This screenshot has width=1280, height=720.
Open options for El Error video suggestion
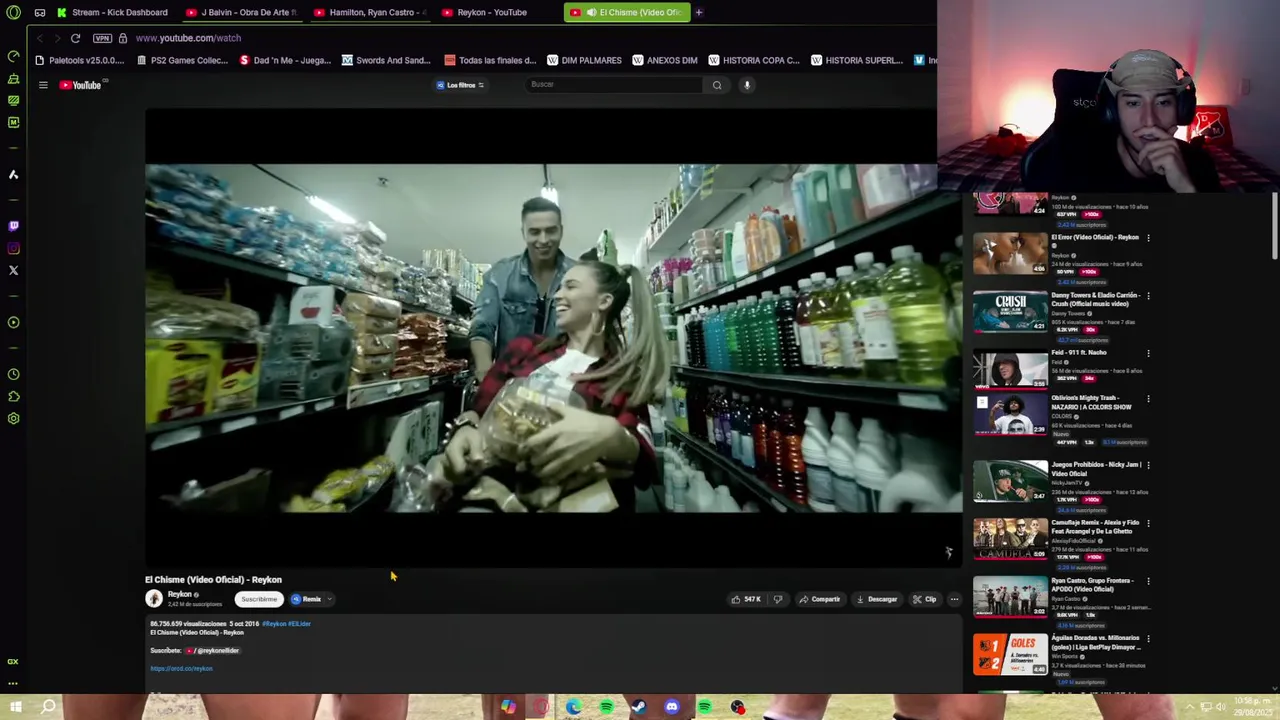(x=1148, y=238)
